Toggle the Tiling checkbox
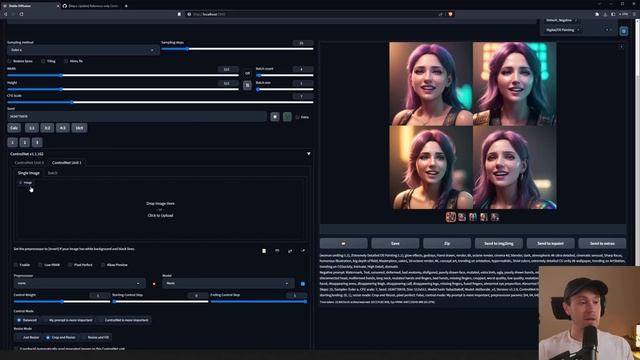The width and height of the screenshot is (640, 360). pyautogui.click(x=43, y=61)
